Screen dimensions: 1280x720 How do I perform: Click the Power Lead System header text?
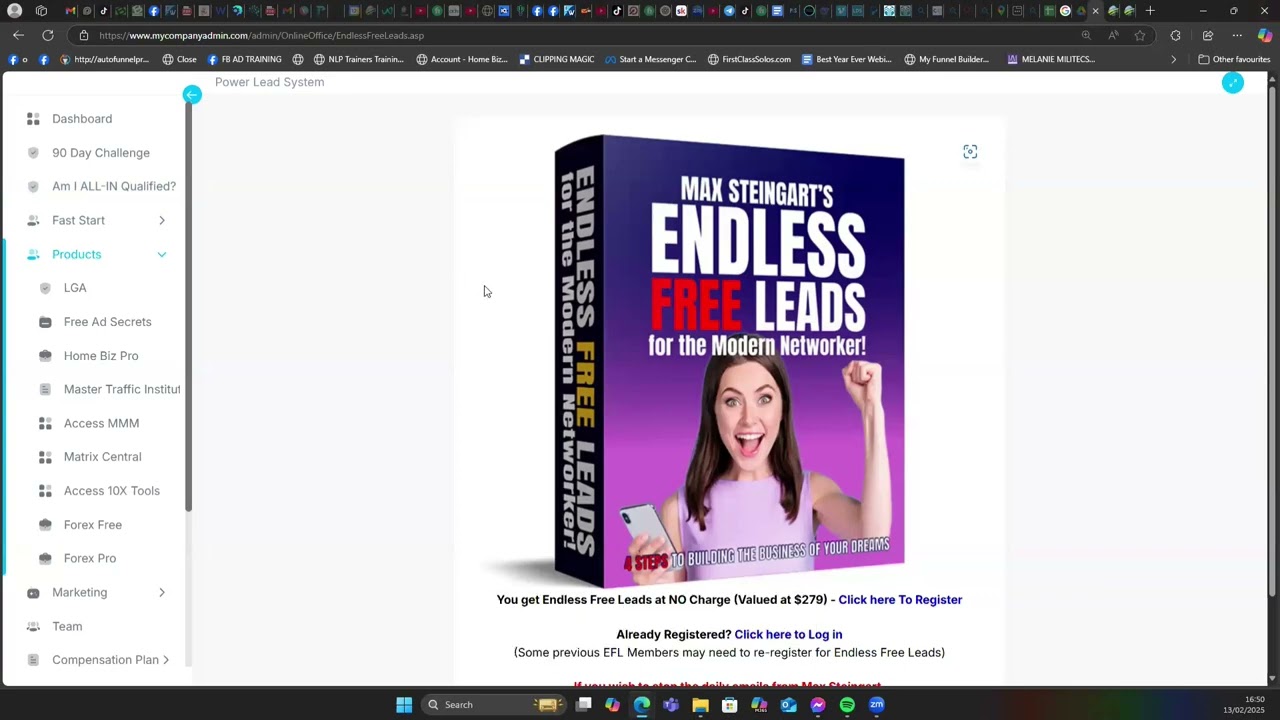click(x=269, y=82)
